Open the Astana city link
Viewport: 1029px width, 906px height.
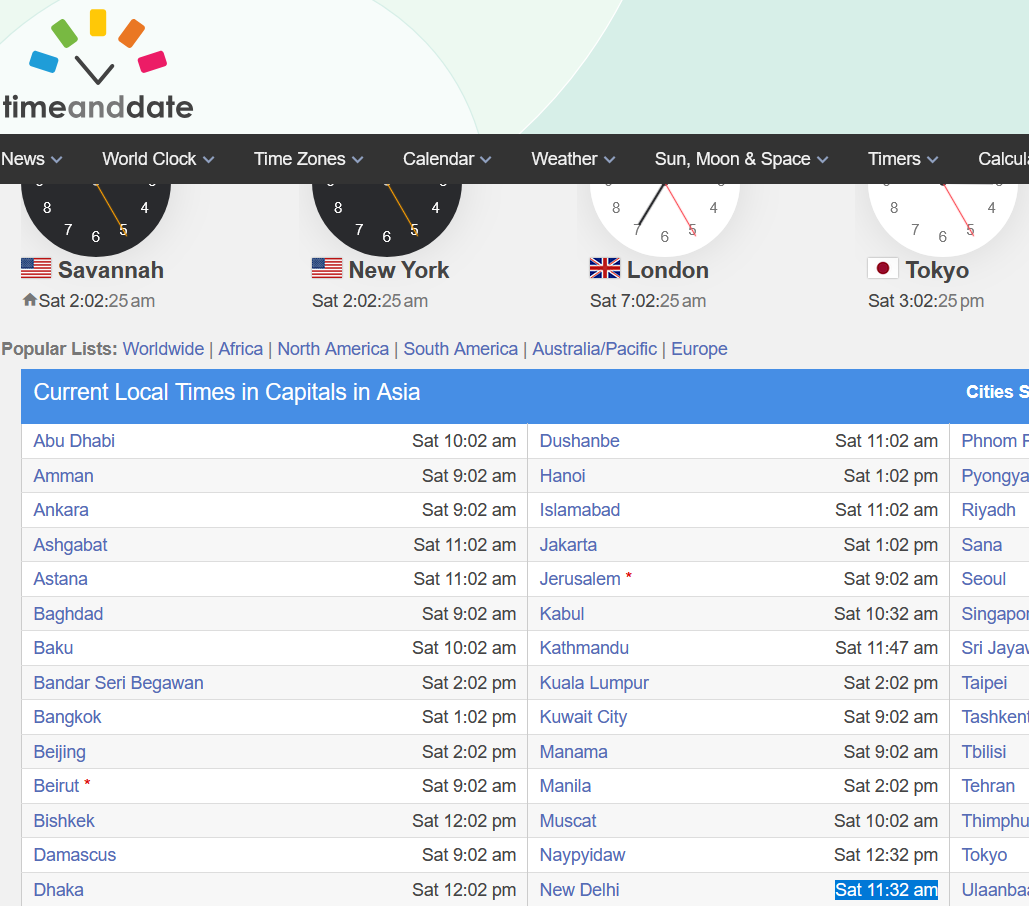(x=60, y=579)
